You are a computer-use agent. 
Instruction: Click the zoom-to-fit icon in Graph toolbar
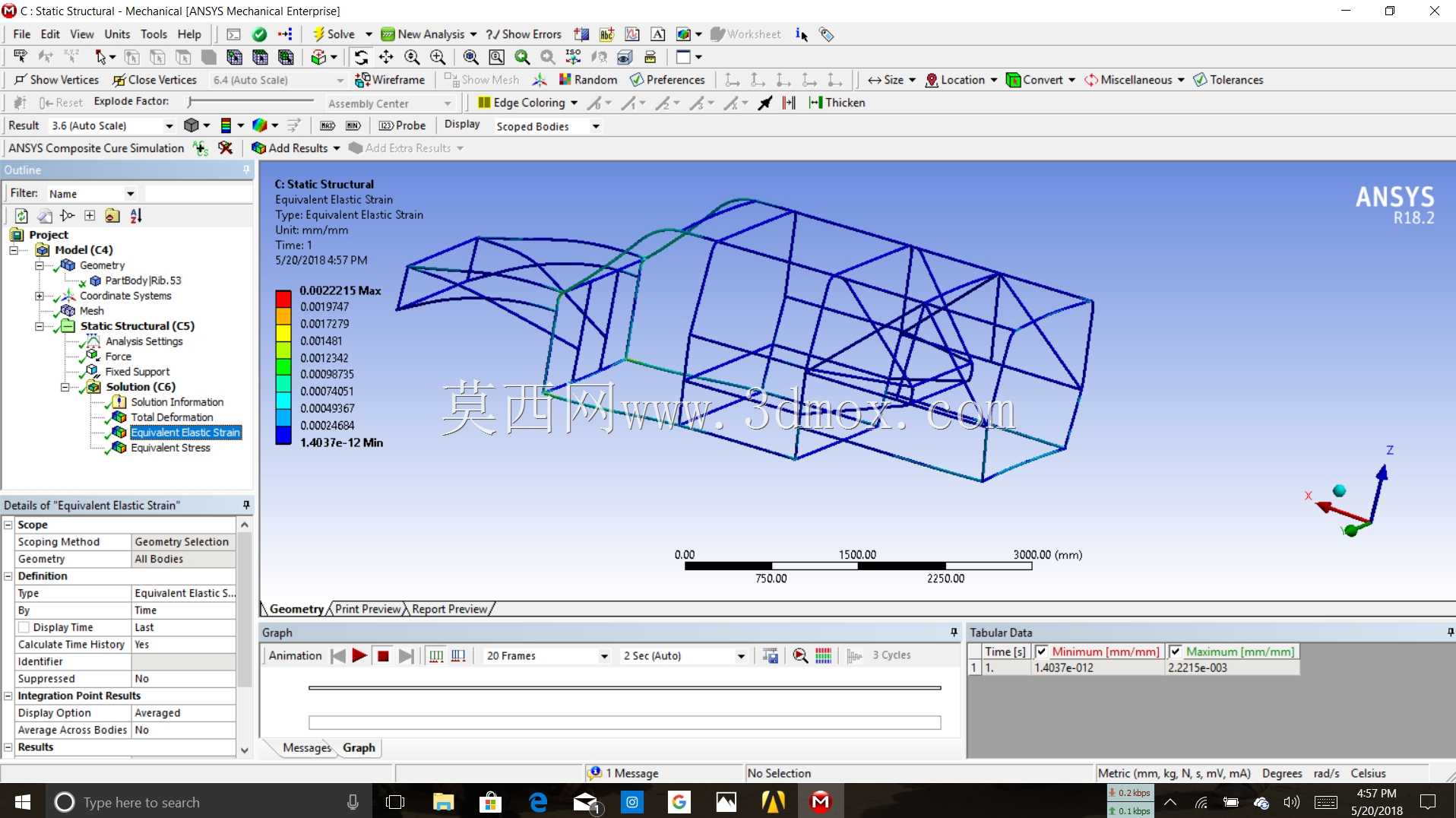(800, 655)
